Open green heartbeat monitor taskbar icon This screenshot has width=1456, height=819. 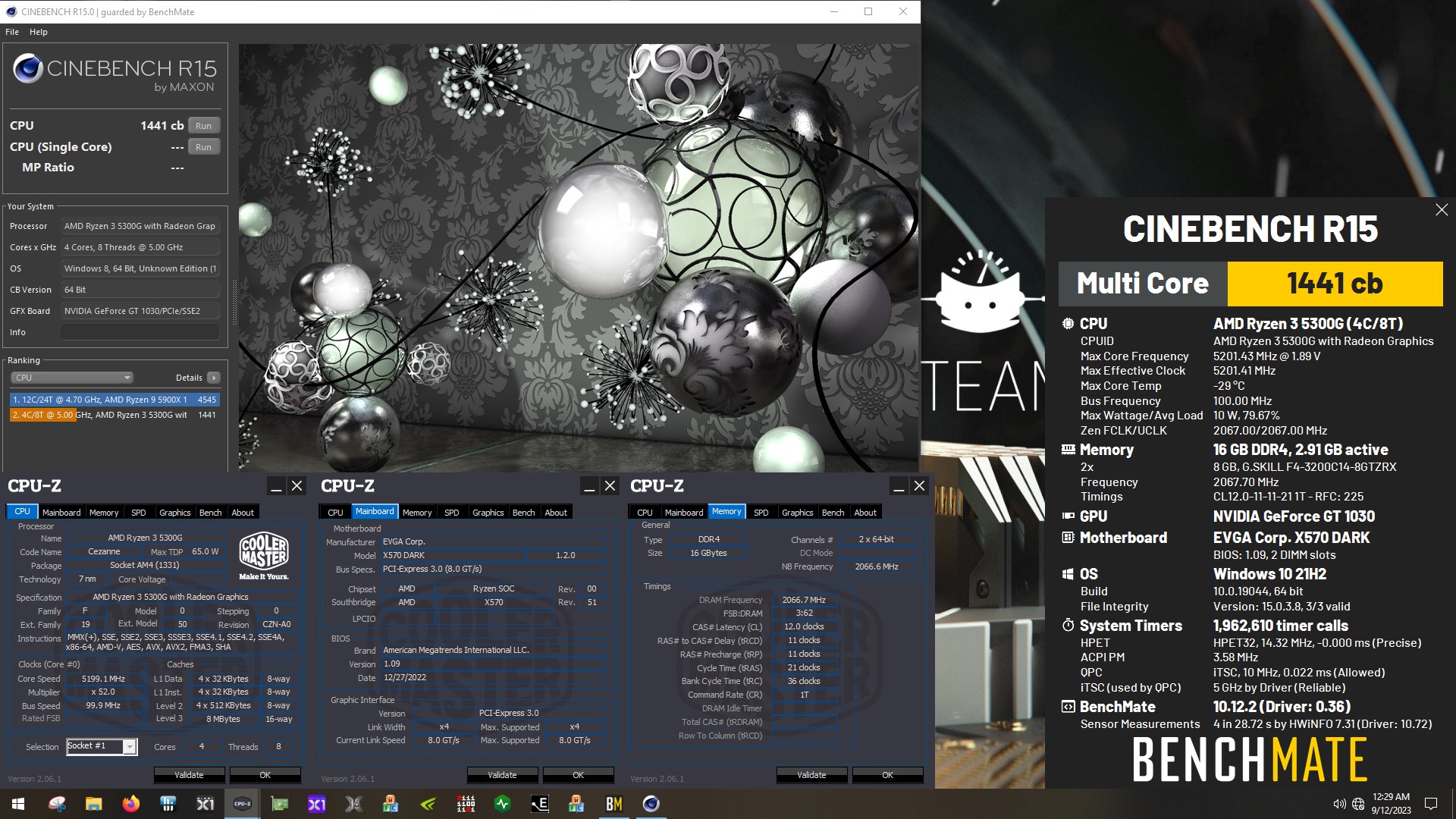pos(503,804)
